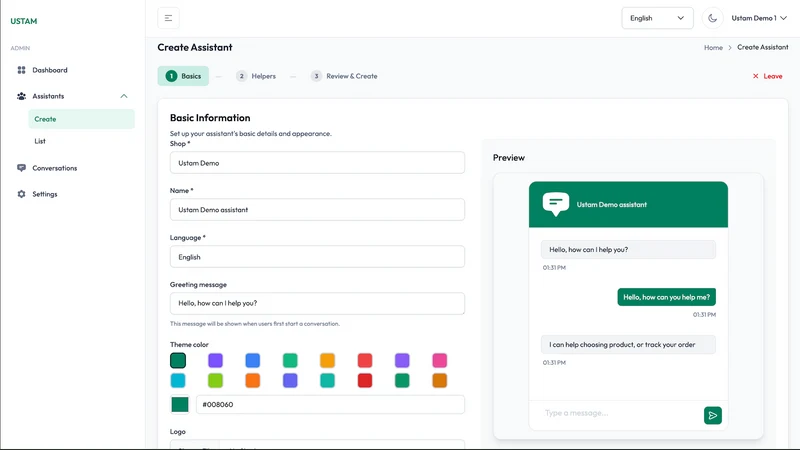This screenshot has height=450, width=800.
Task: Open the English language dropdown in the header
Action: click(657, 18)
